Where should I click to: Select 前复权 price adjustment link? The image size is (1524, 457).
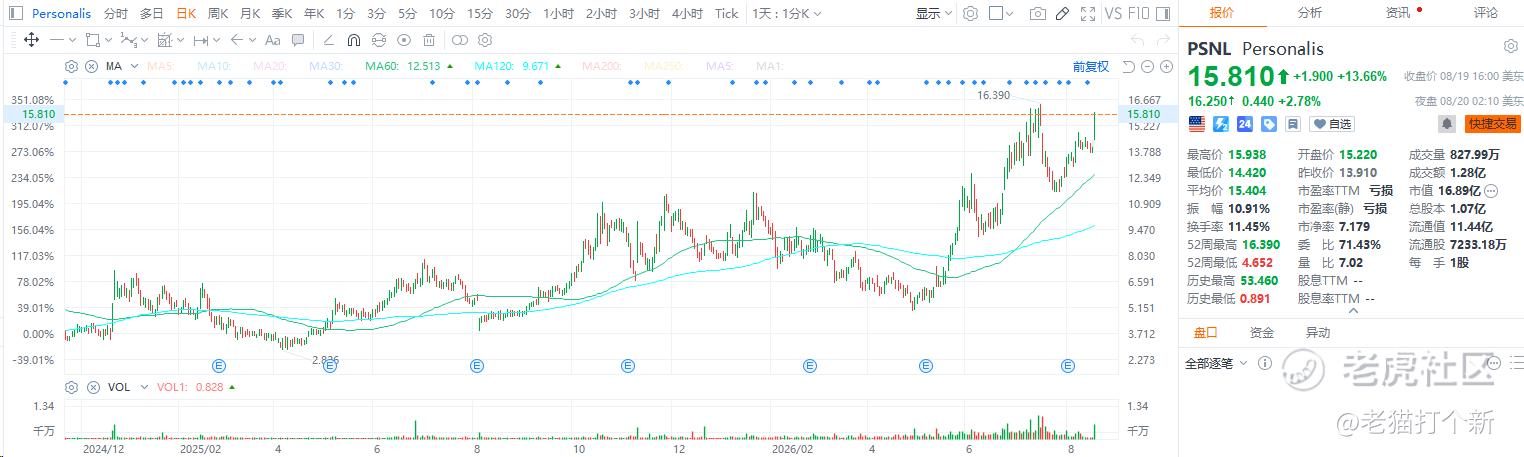click(x=1091, y=66)
